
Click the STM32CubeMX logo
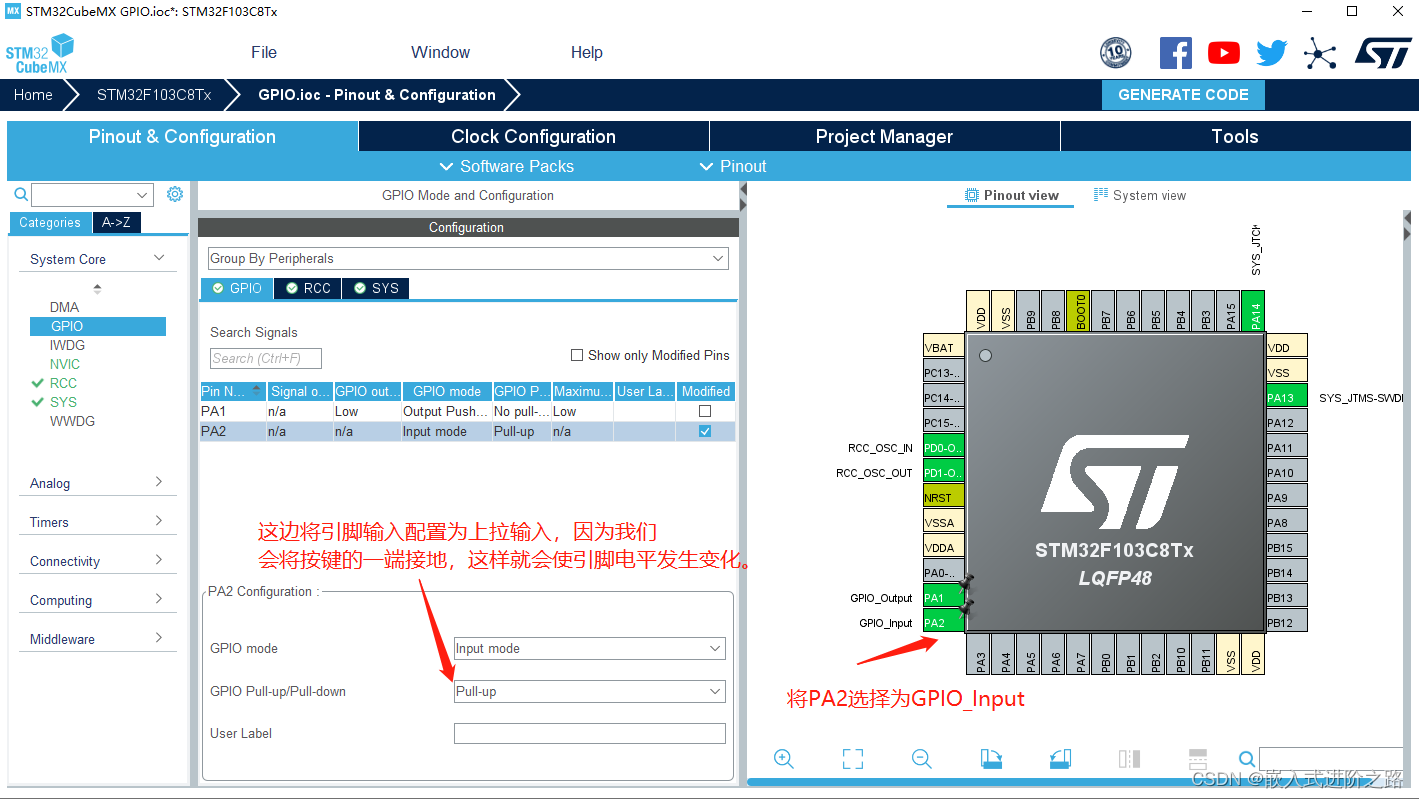tap(40, 53)
